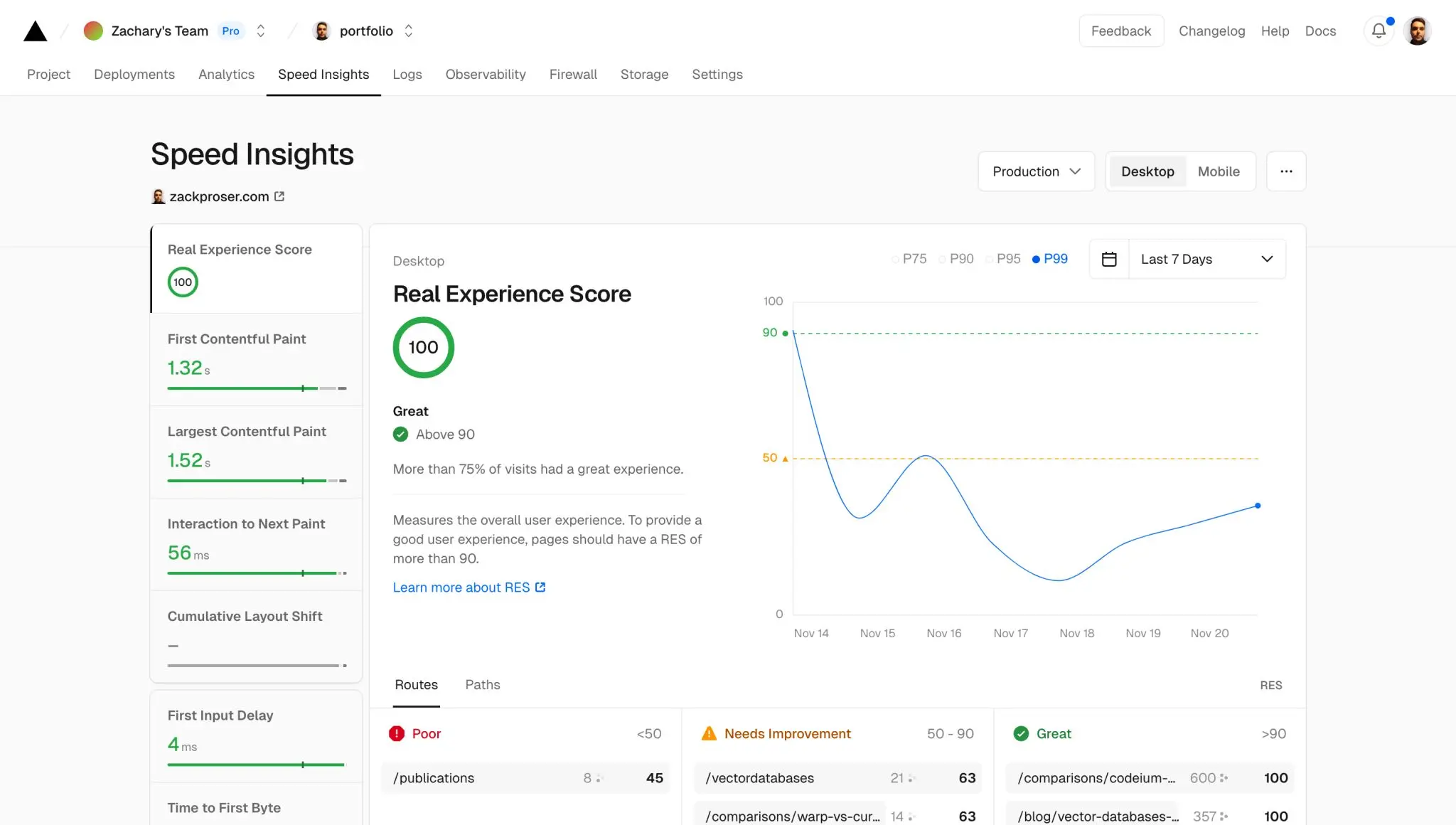Switch to the Paths tab

tap(483, 685)
